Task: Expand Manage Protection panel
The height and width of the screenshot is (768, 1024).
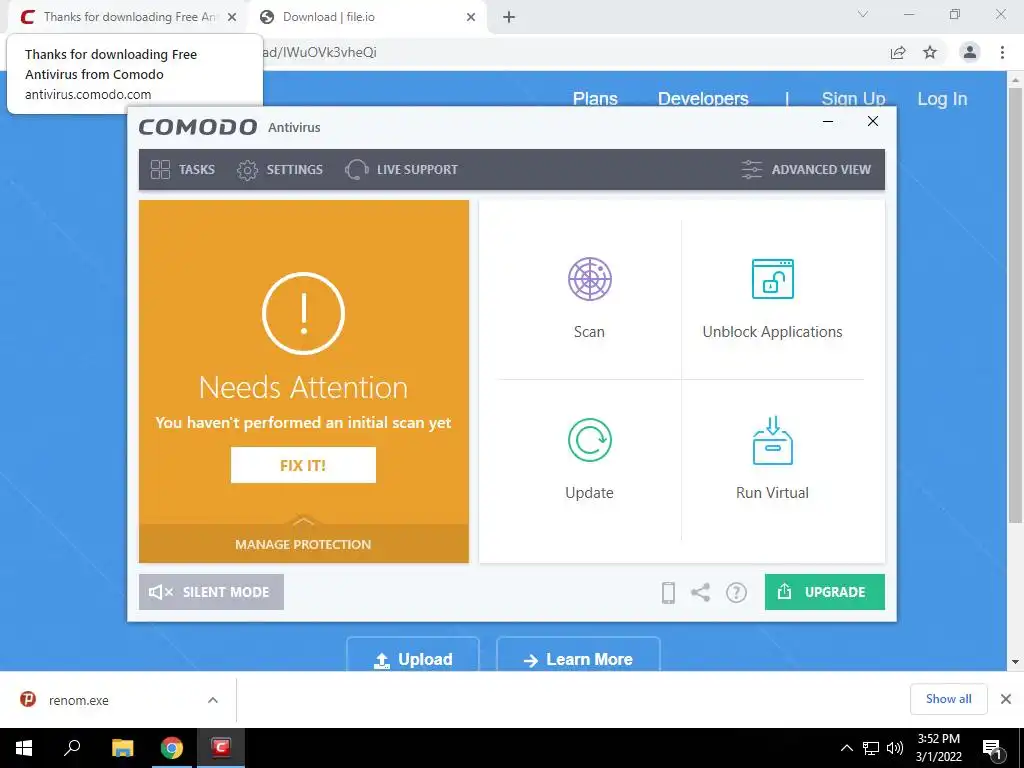Action: [303, 543]
